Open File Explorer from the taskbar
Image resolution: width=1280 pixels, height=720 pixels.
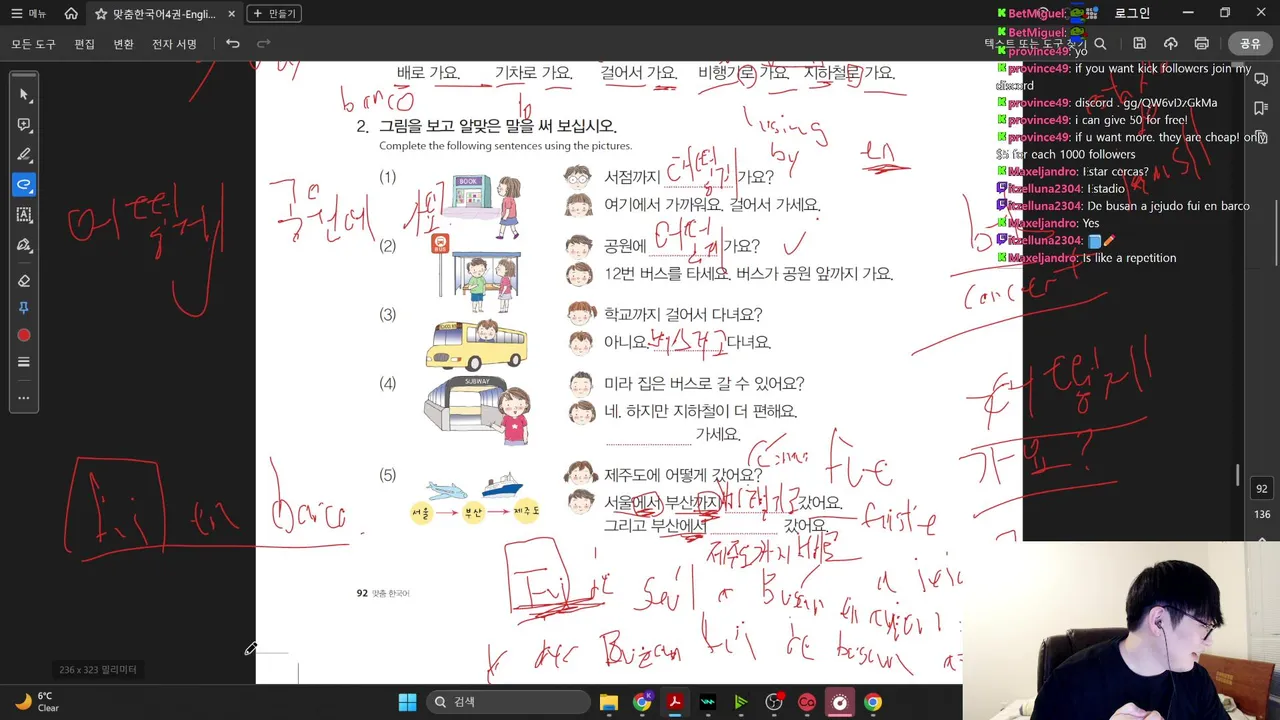pyautogui.click(x=609, y=702)
